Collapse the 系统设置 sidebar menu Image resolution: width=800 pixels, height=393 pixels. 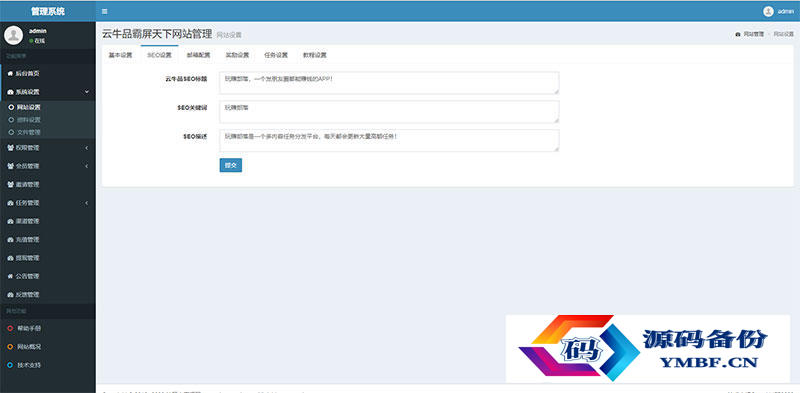click(47, 92)
